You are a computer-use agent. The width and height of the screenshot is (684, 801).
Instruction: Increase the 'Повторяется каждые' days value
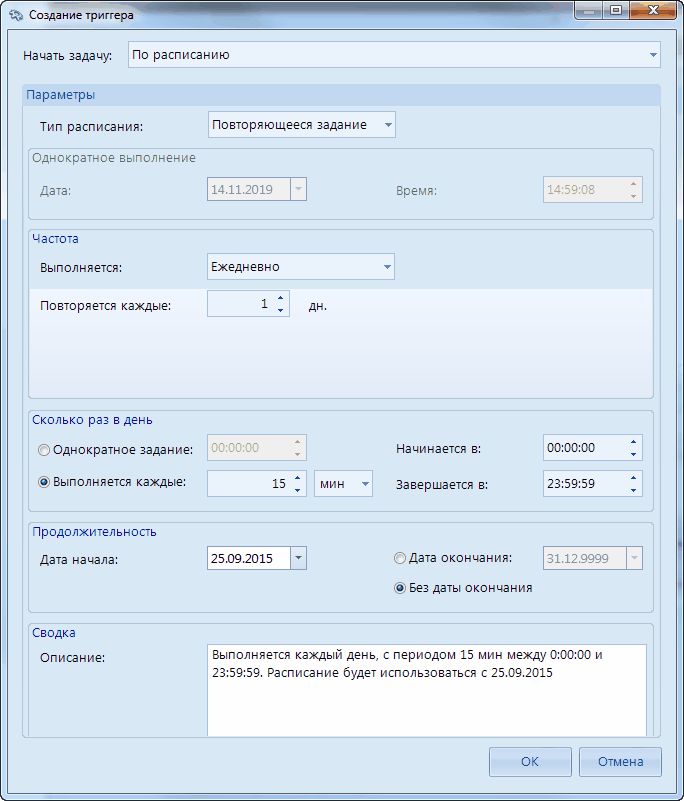[281, 298]
